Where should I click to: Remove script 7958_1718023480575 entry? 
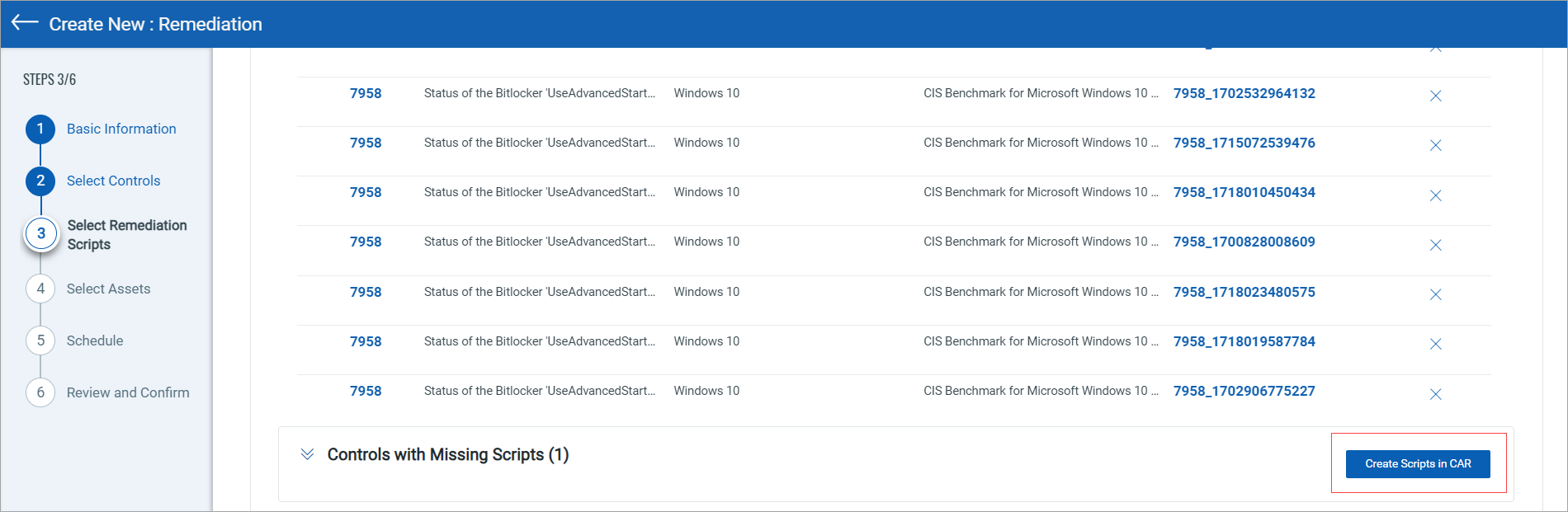[x=1436, y=294]
